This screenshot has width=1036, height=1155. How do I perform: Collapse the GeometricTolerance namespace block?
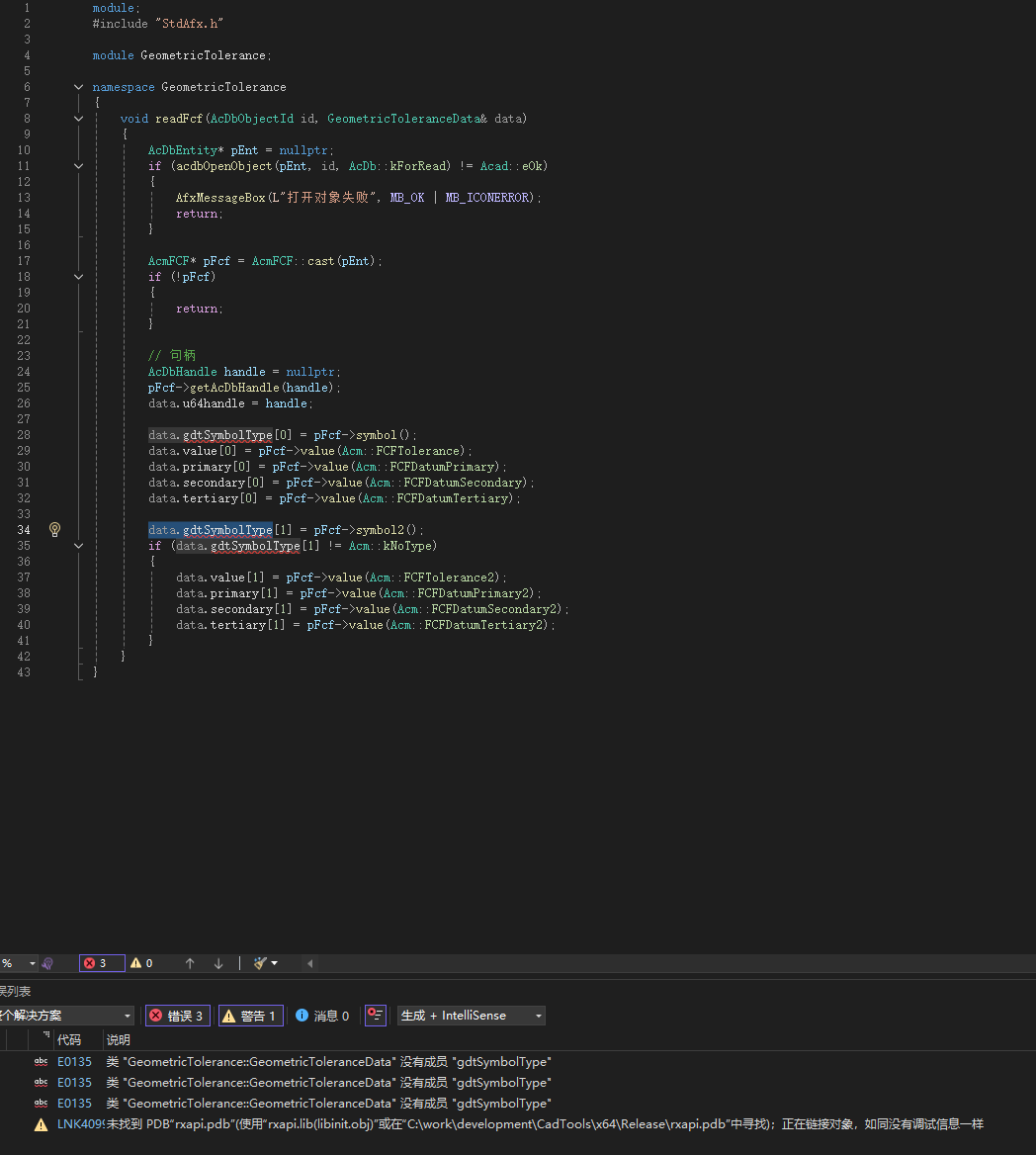pyautogui.click(x=79, y=87)
